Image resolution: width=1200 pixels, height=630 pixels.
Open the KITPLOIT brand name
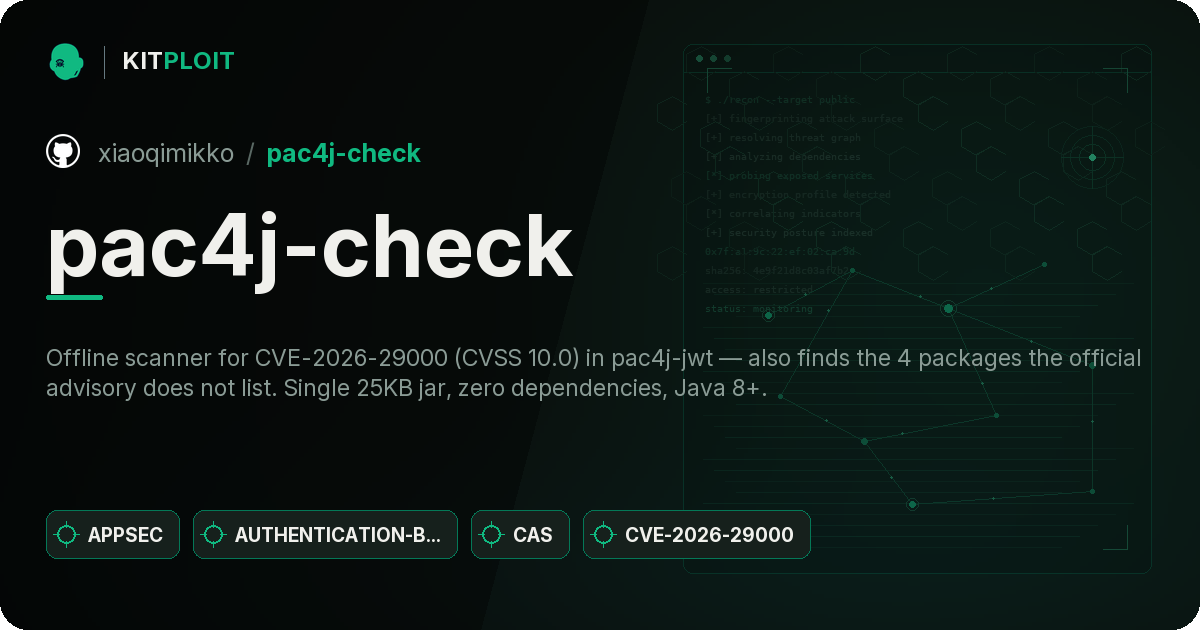click(178, 61)
